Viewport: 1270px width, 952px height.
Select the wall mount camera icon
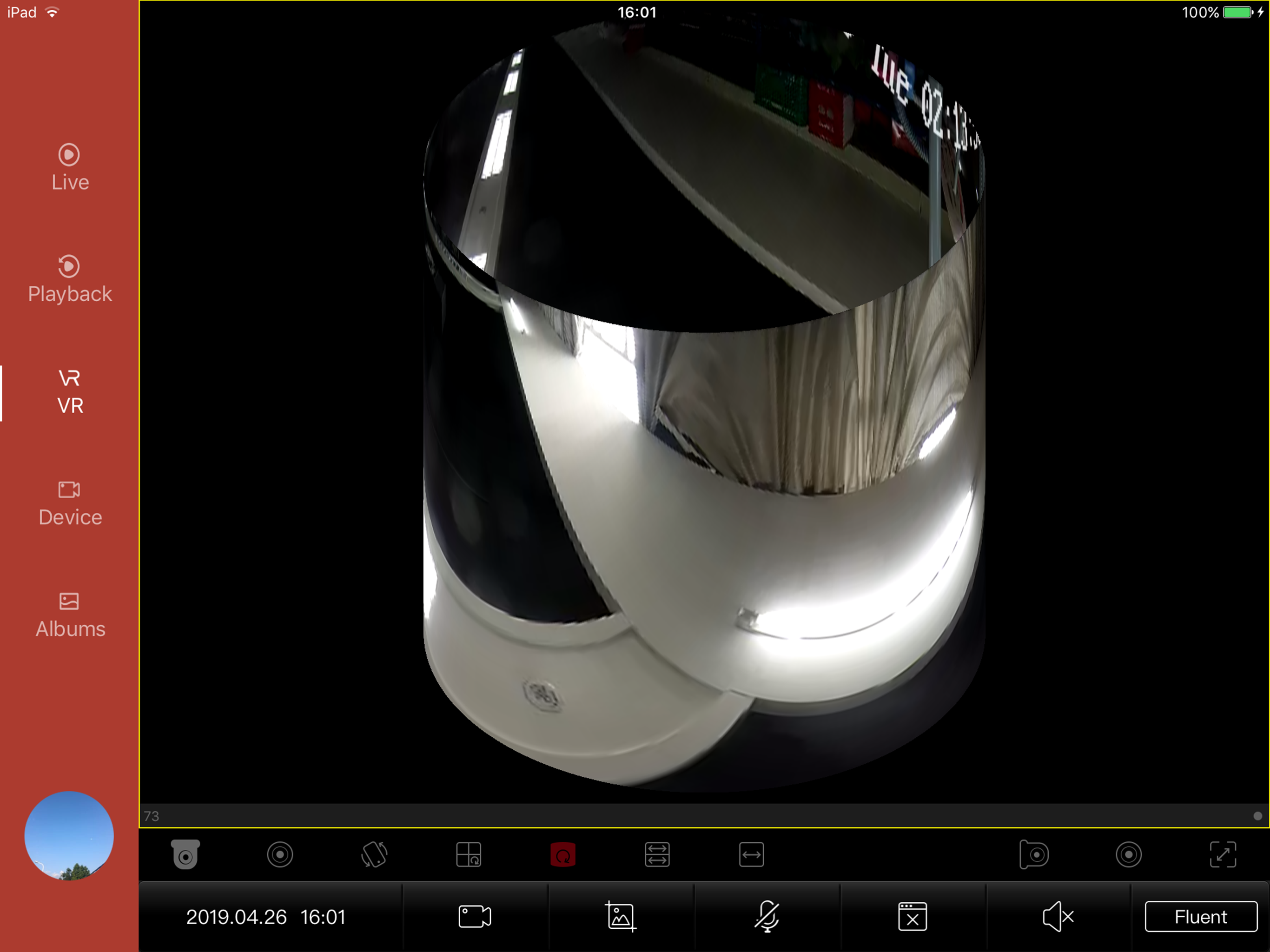coord(1034,854)
